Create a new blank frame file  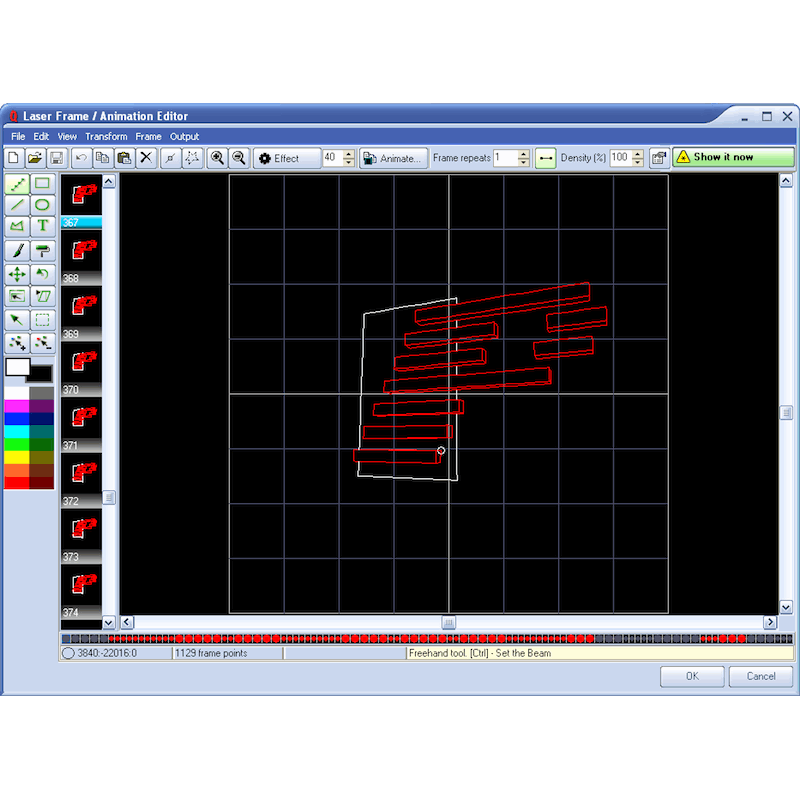click(x=14, y=158)
